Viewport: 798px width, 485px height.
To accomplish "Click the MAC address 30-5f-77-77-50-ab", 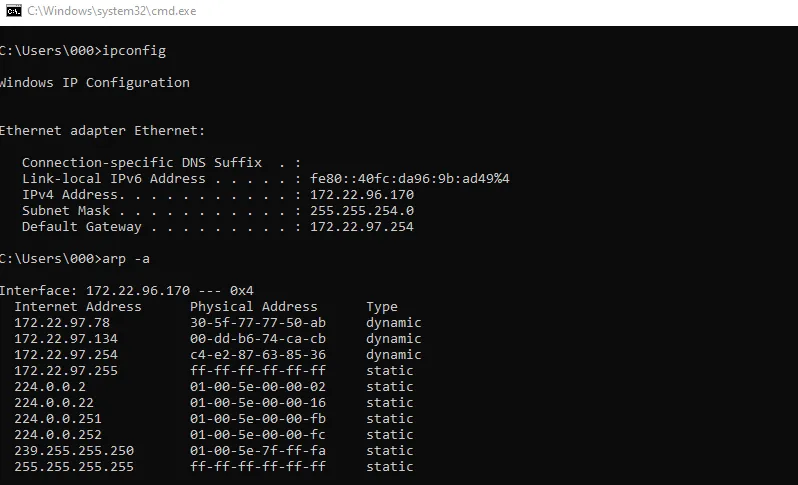I will 258,322.
